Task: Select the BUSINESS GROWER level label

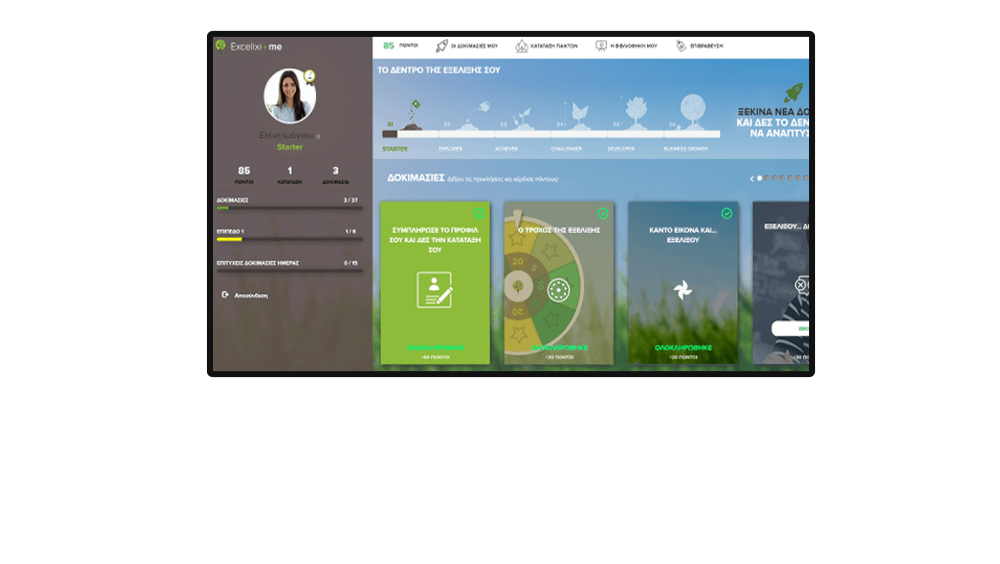Action: click(x=686, y=149)
